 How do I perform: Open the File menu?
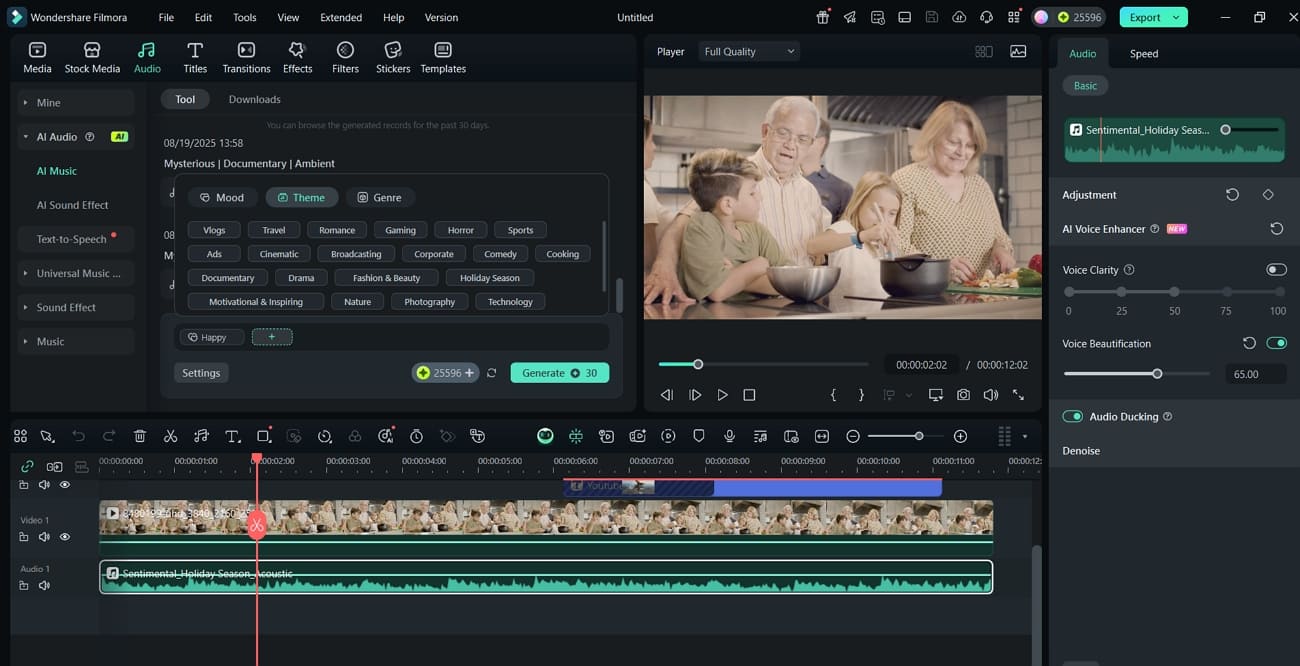166,17
